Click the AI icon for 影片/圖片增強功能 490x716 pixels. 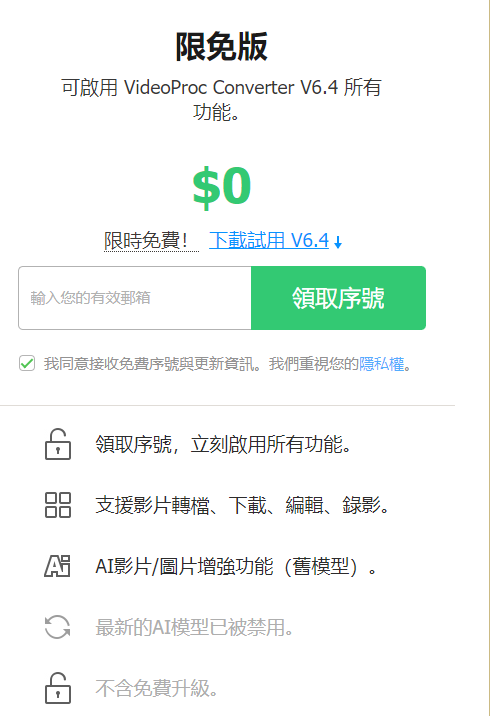coord(58,566)
